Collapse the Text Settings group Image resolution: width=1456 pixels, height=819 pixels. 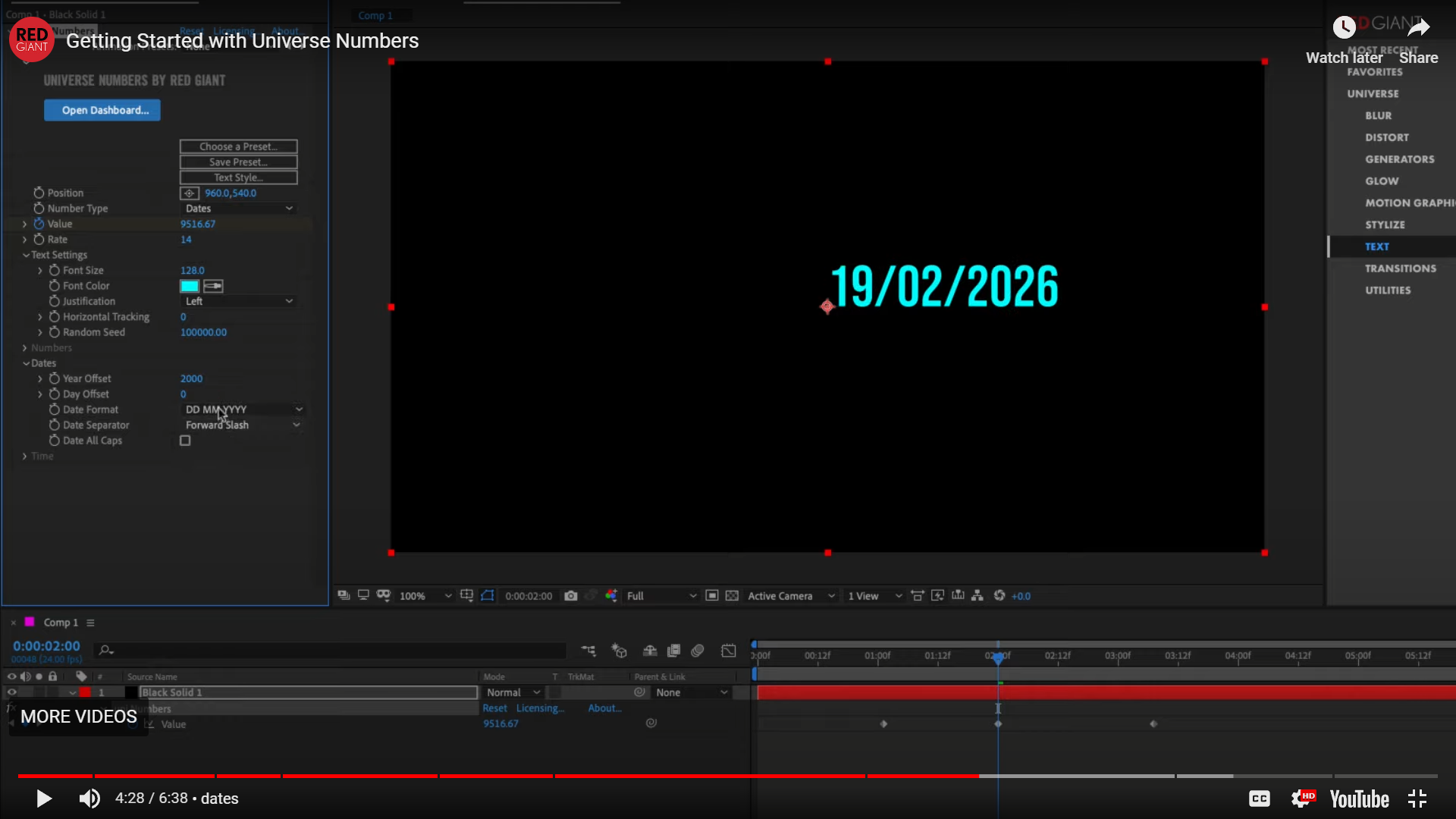click(x=26, y=256)
